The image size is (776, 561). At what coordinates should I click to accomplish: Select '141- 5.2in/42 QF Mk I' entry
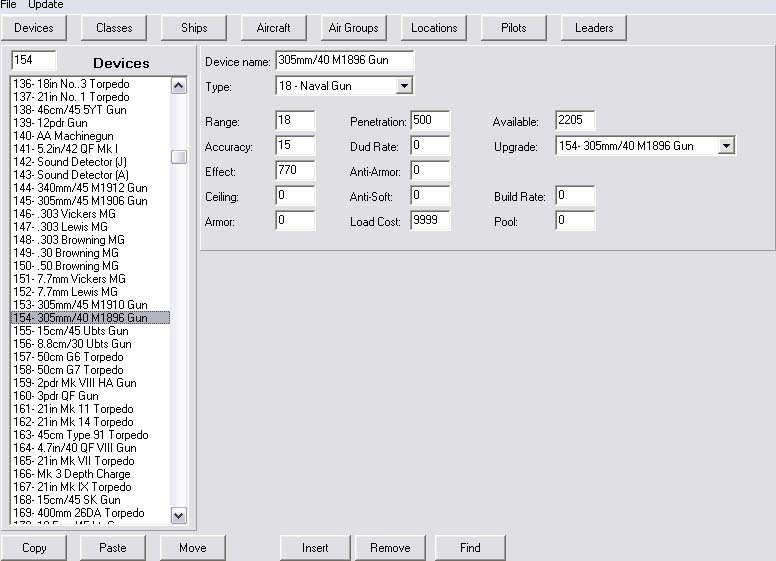coord(90,149)
